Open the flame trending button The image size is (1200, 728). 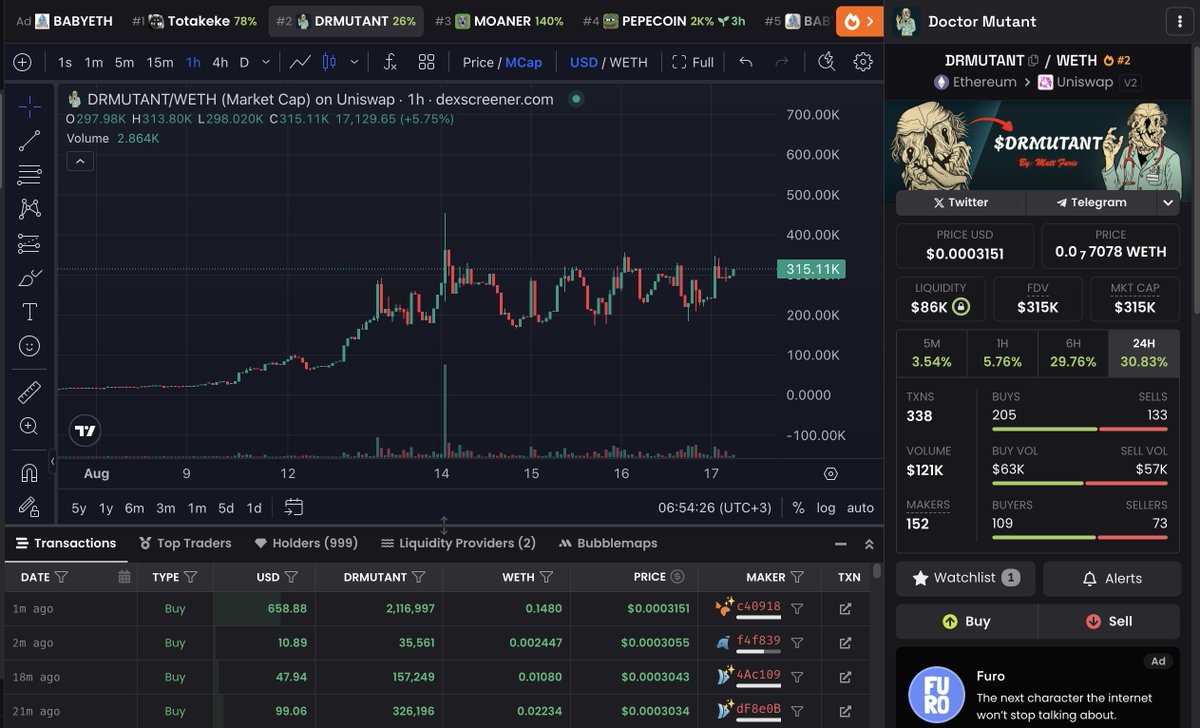pos(859,21)
